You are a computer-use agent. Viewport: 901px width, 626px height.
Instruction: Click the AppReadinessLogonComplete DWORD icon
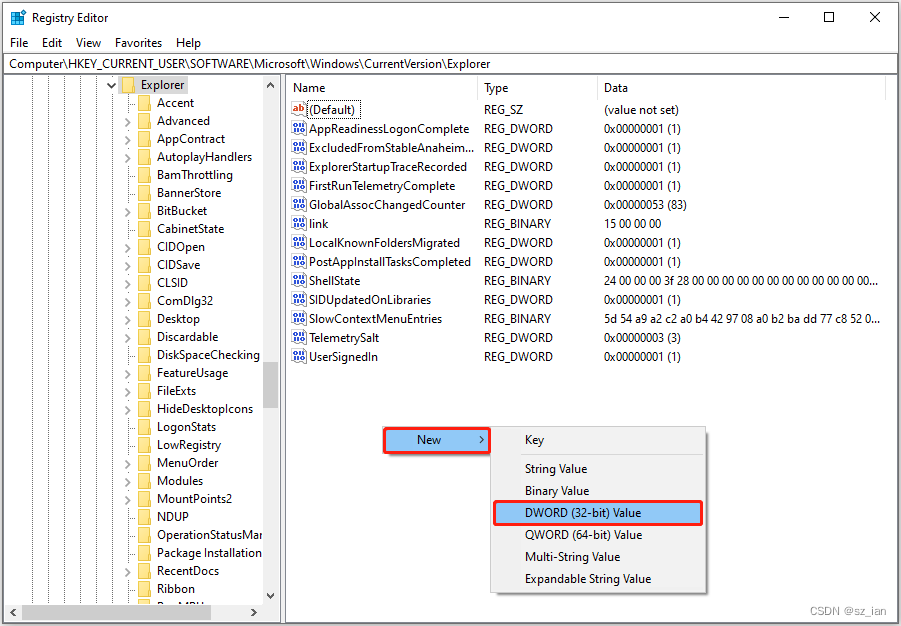pos(299,128)
